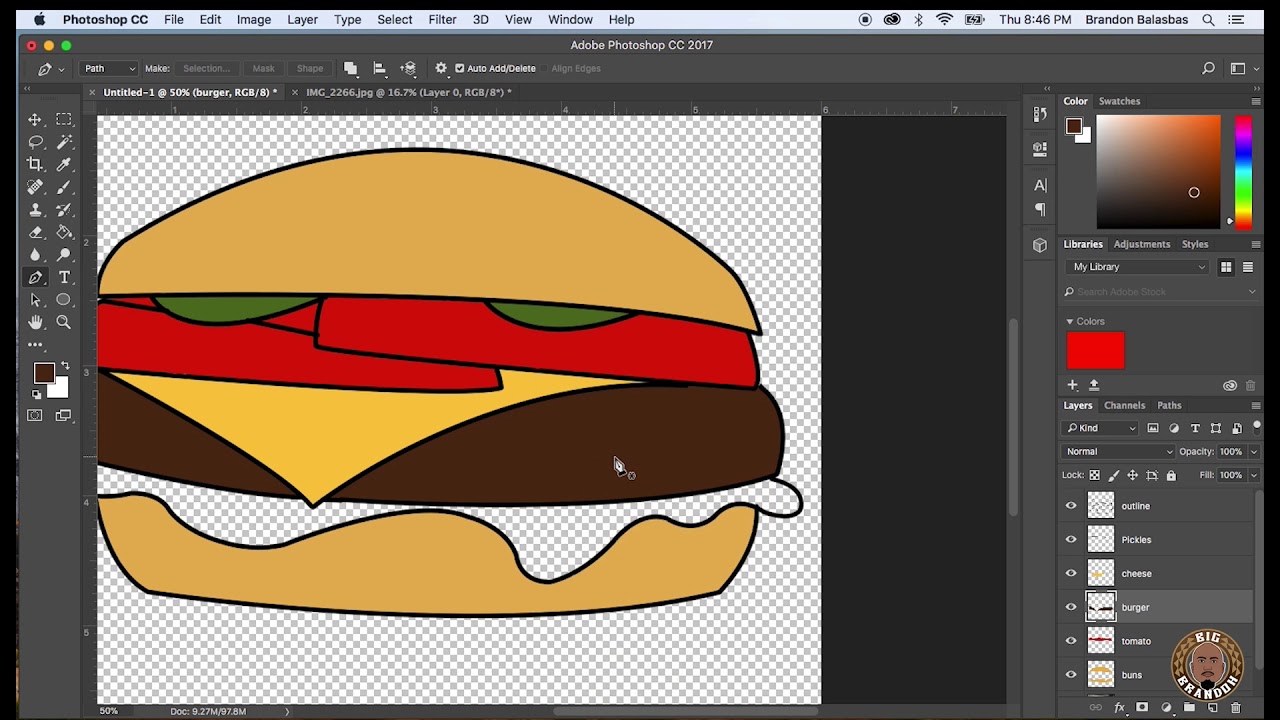Hide the outline layer
This screenshot has width=1280, height=720.
[x=1071, y=506]
